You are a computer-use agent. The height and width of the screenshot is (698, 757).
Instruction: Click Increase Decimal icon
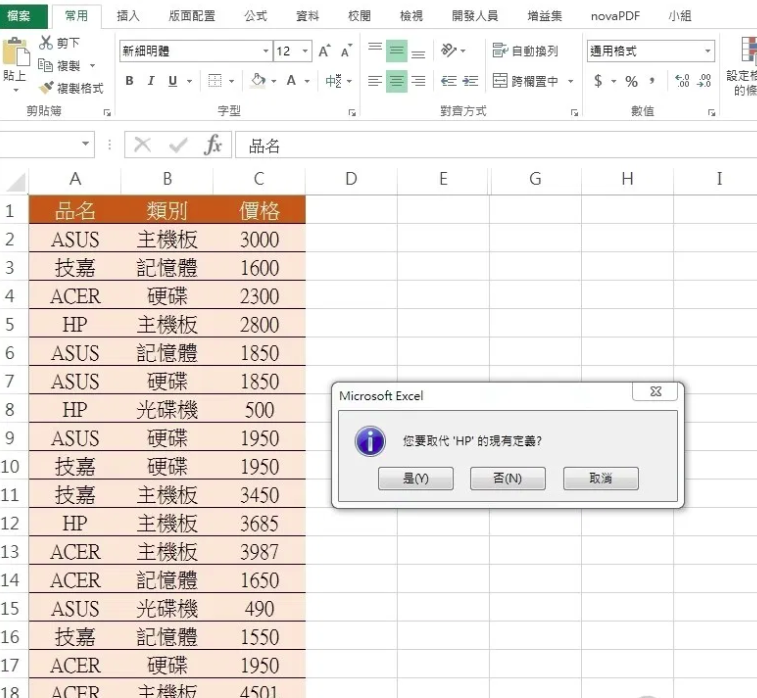(682, 81)
